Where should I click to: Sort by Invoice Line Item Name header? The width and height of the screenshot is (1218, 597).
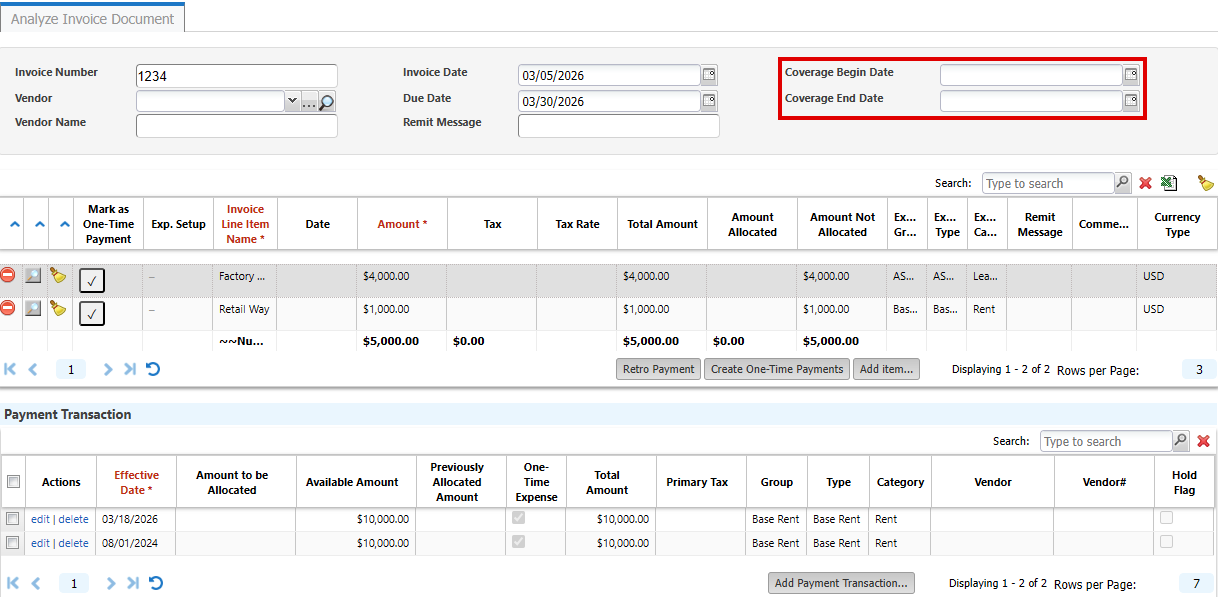point(245,224)
